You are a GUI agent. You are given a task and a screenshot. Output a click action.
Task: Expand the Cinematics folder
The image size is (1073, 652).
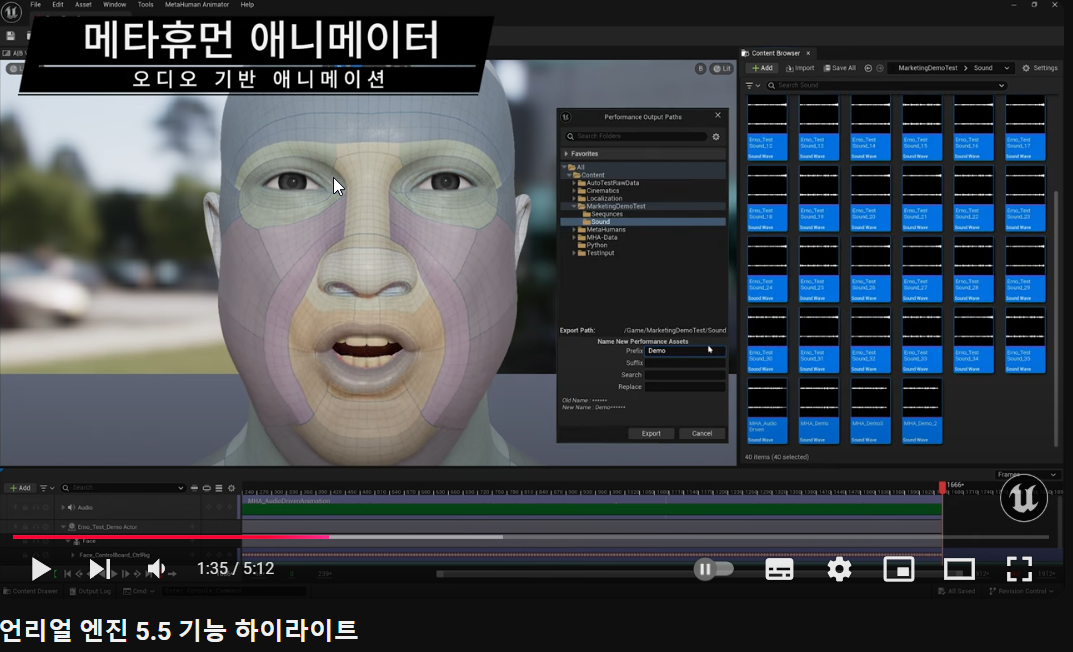pos(574,191)
